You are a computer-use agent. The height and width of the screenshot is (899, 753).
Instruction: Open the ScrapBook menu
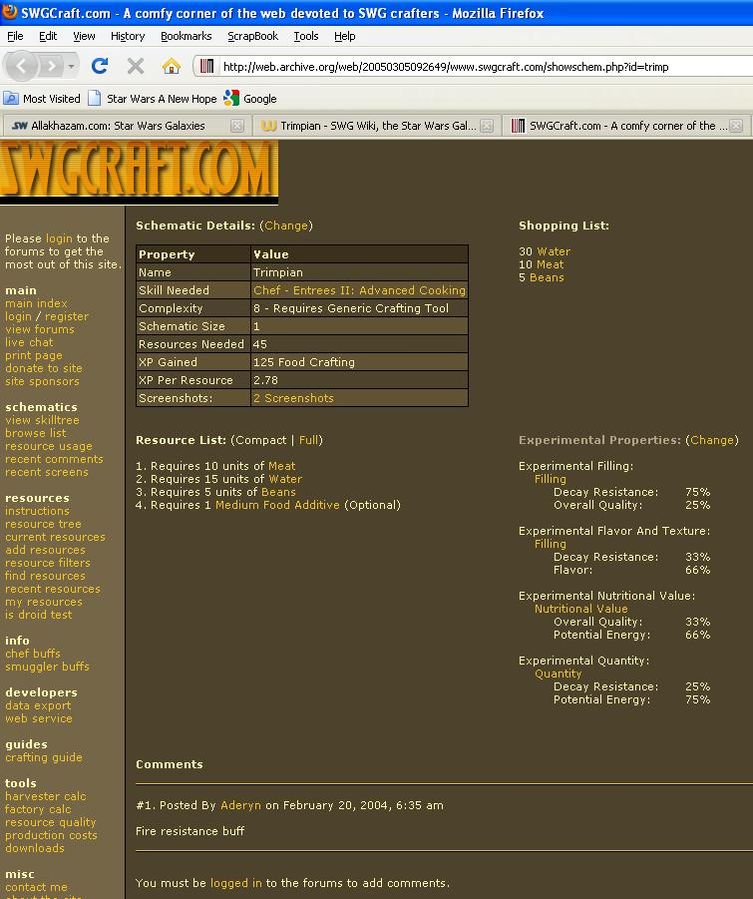[x=252, y=36]
